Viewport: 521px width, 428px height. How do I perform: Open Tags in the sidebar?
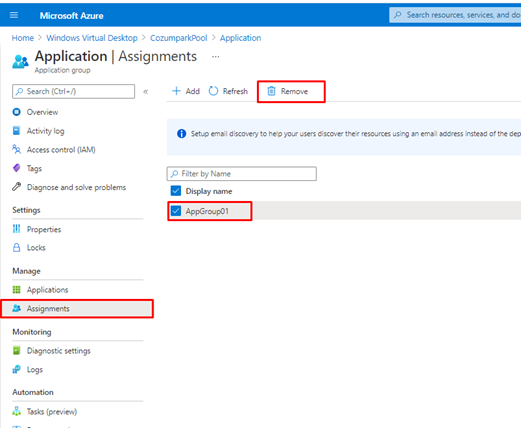coord(34,169)
